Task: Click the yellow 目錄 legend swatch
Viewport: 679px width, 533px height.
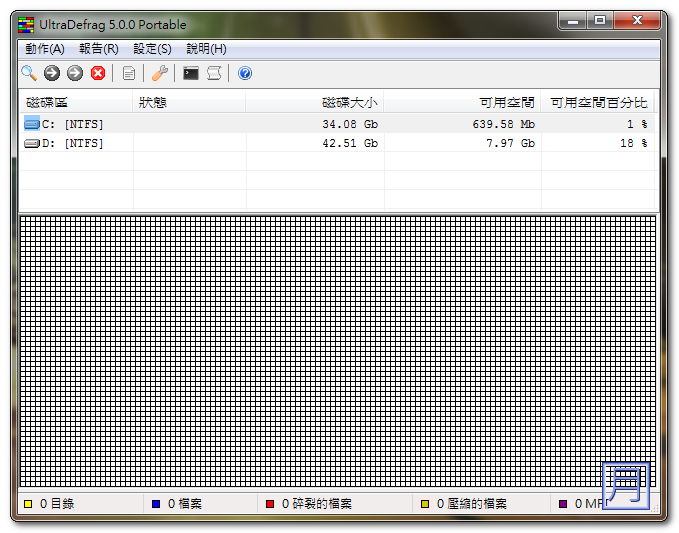Action: (29, 504)
